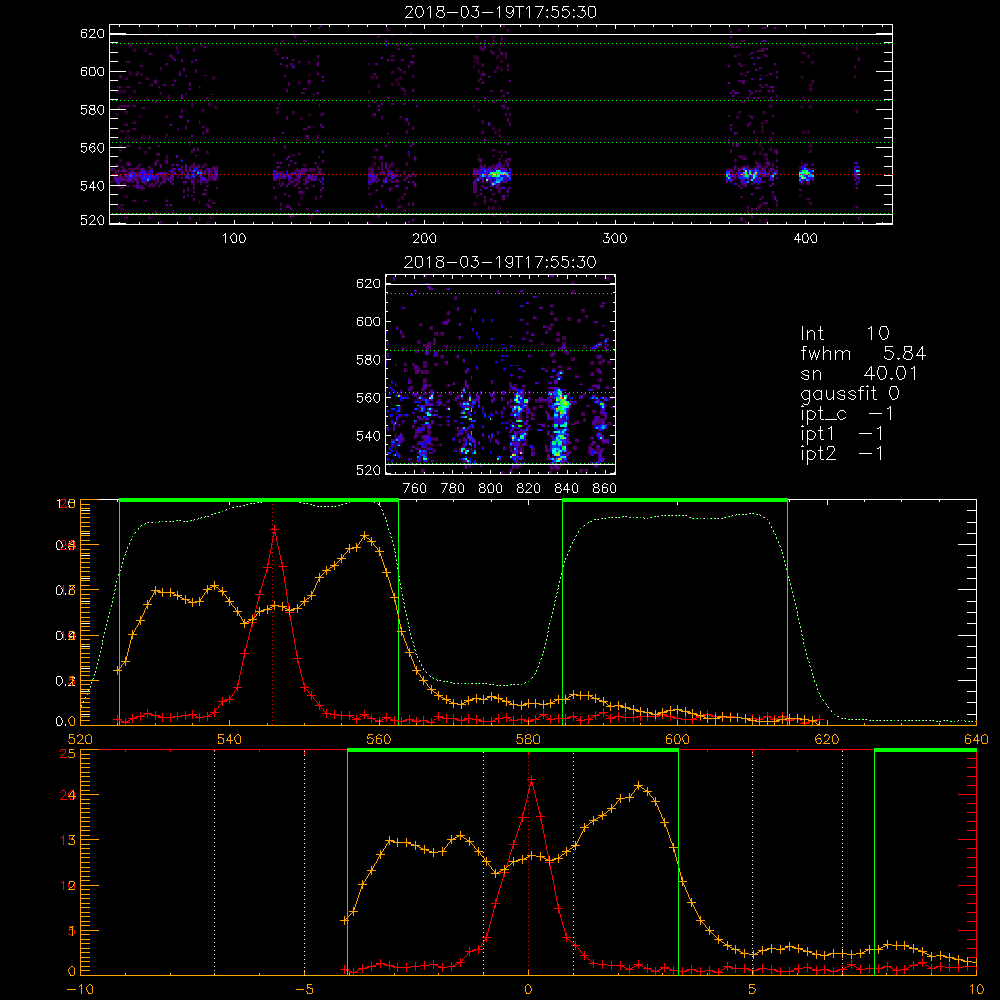Click the bright column near 815 in zoomed image
Screen dimensions: 1000x1000
click(518, 424)
